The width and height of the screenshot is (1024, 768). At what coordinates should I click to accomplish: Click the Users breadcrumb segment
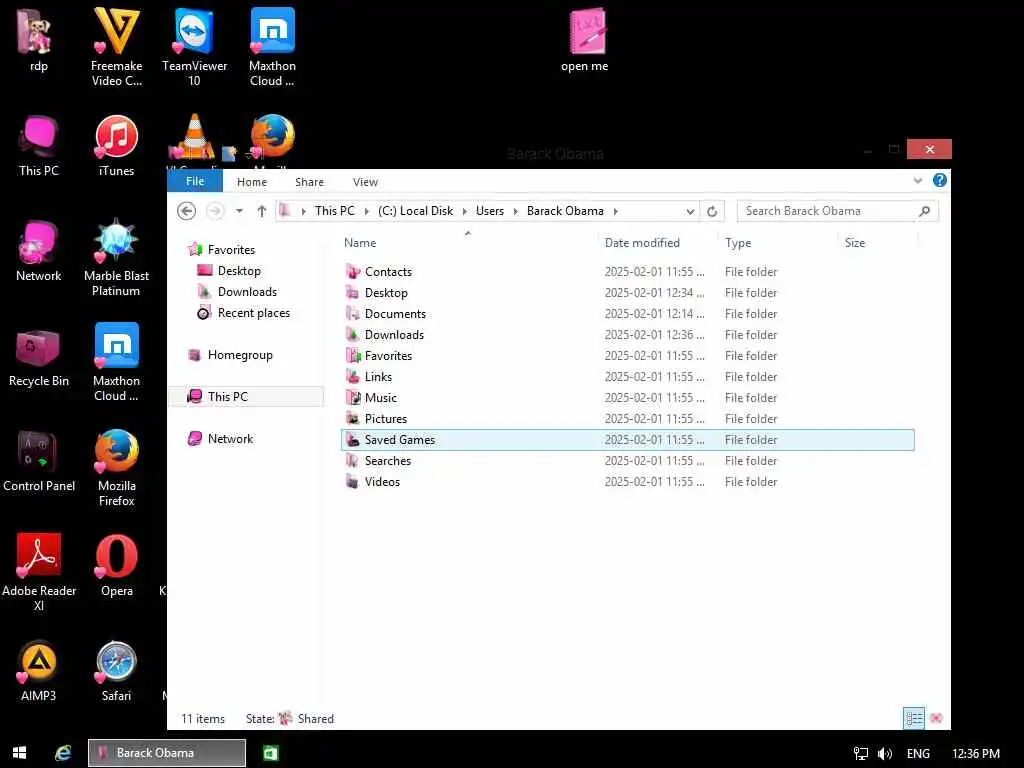click(490, 211)
